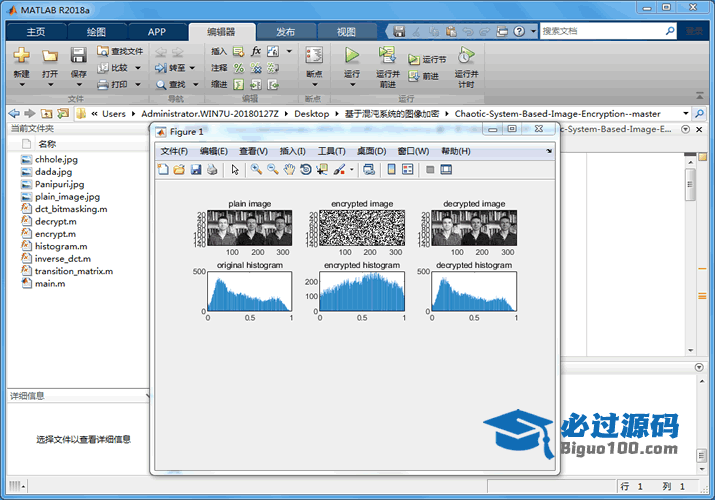
Task: Click the up one level folder icon
Action: pyautogui.click(x=46, y=113)
